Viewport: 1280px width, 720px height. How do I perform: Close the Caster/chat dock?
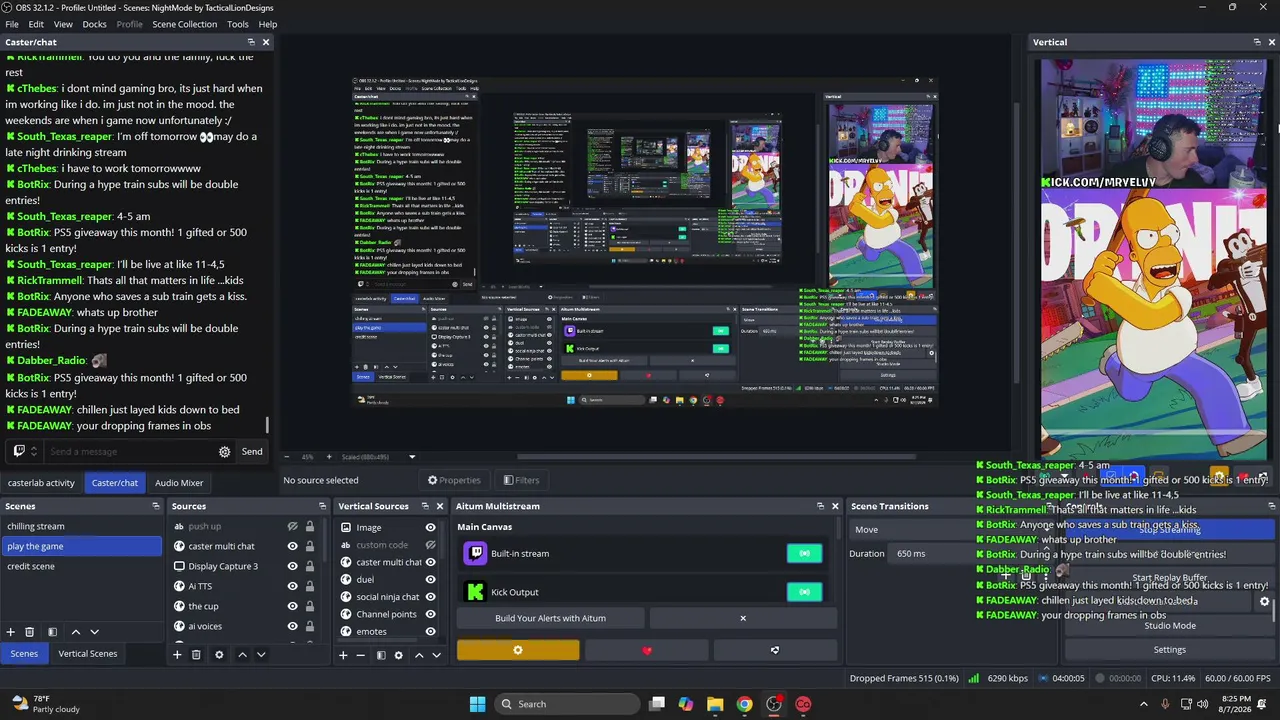pyautogui.click(x=266, y=42)
